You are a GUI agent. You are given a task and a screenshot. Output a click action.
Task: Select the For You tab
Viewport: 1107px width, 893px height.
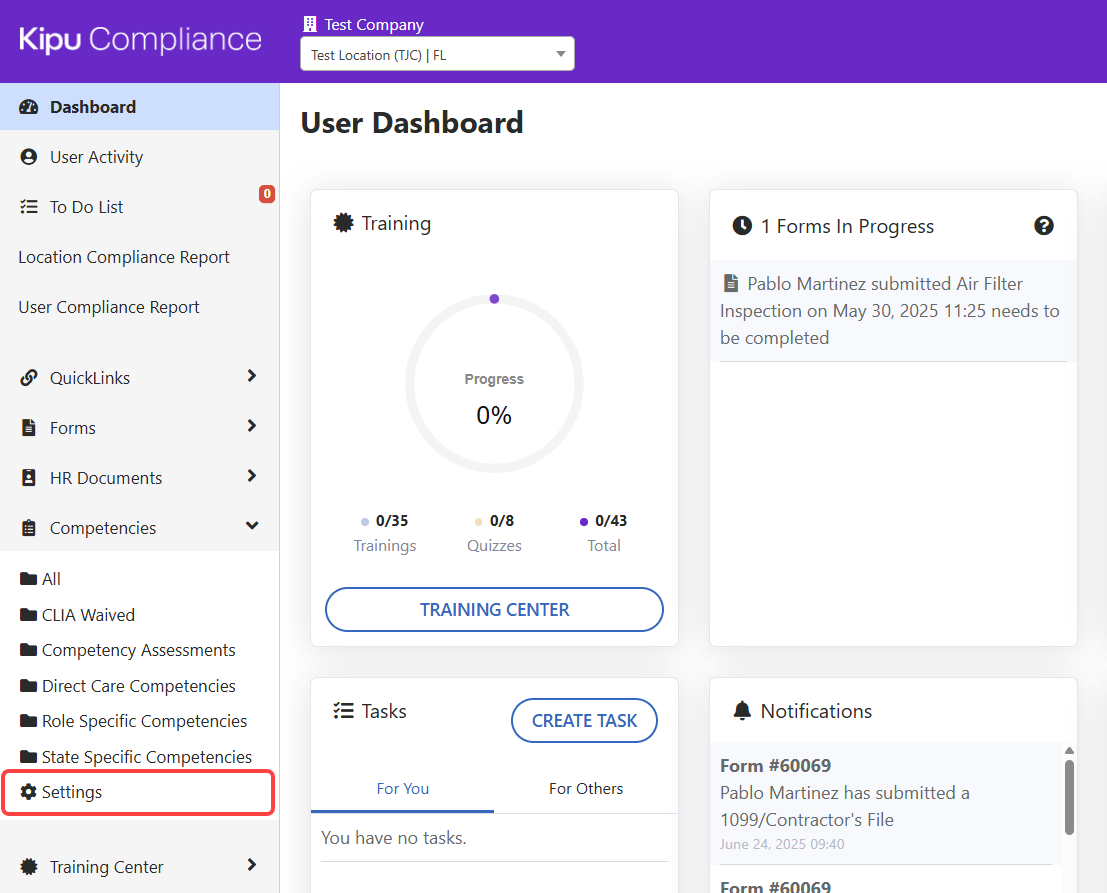point(402,789)
